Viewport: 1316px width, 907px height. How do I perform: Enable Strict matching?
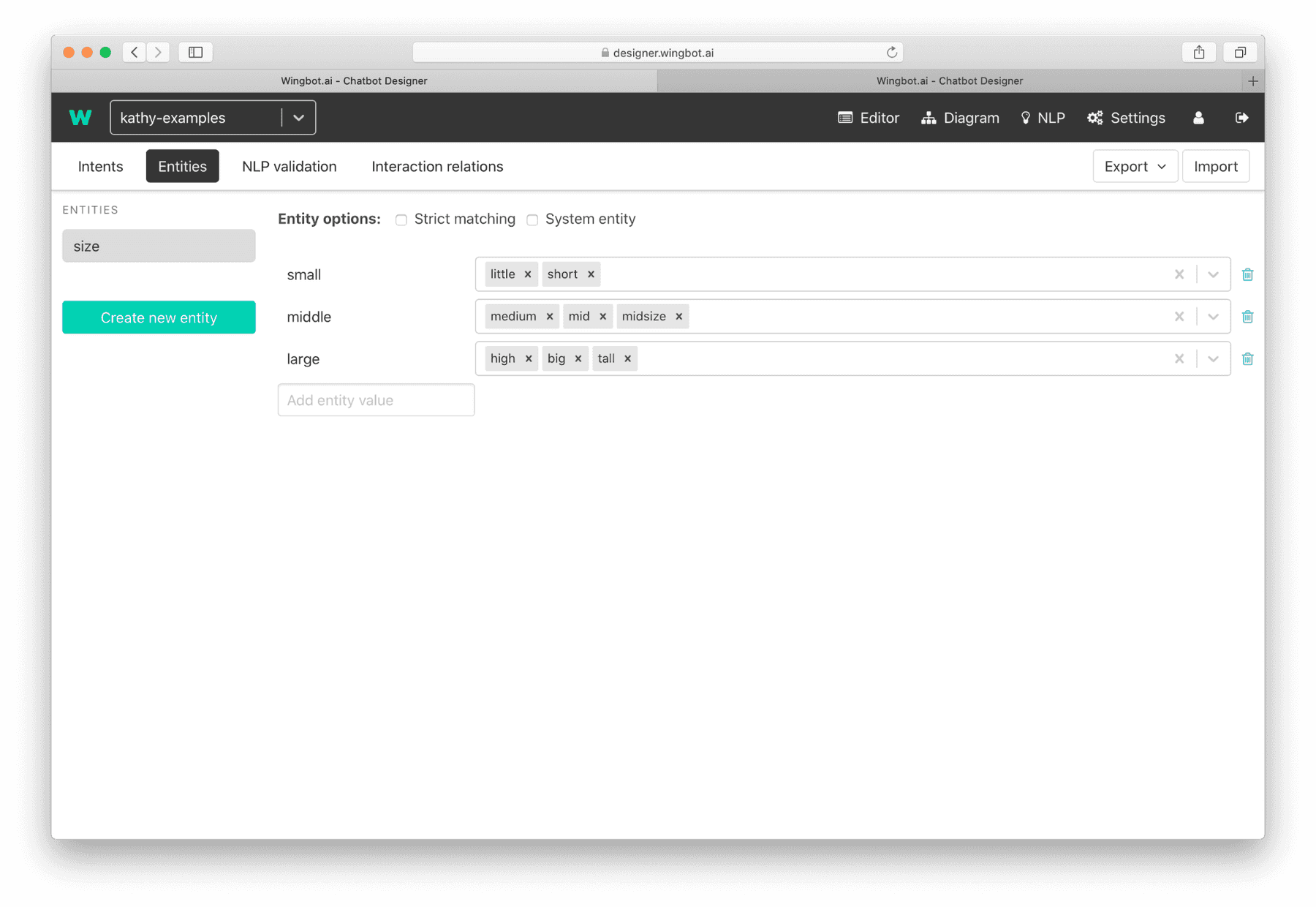[x=401, y=219]
